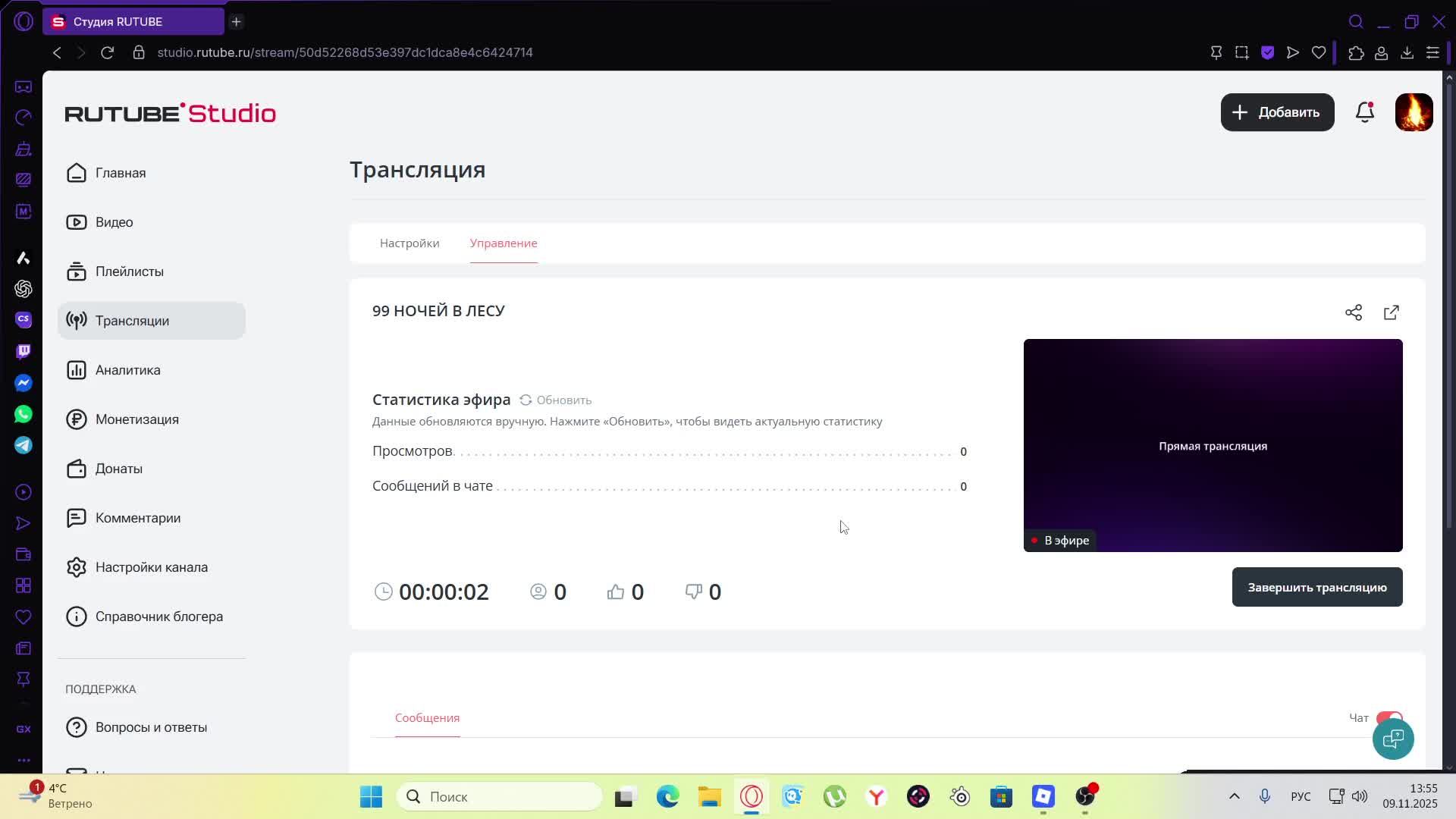Select the Сообщения tab
Viewport: 1456px width, 819px height.
[427, 717]
